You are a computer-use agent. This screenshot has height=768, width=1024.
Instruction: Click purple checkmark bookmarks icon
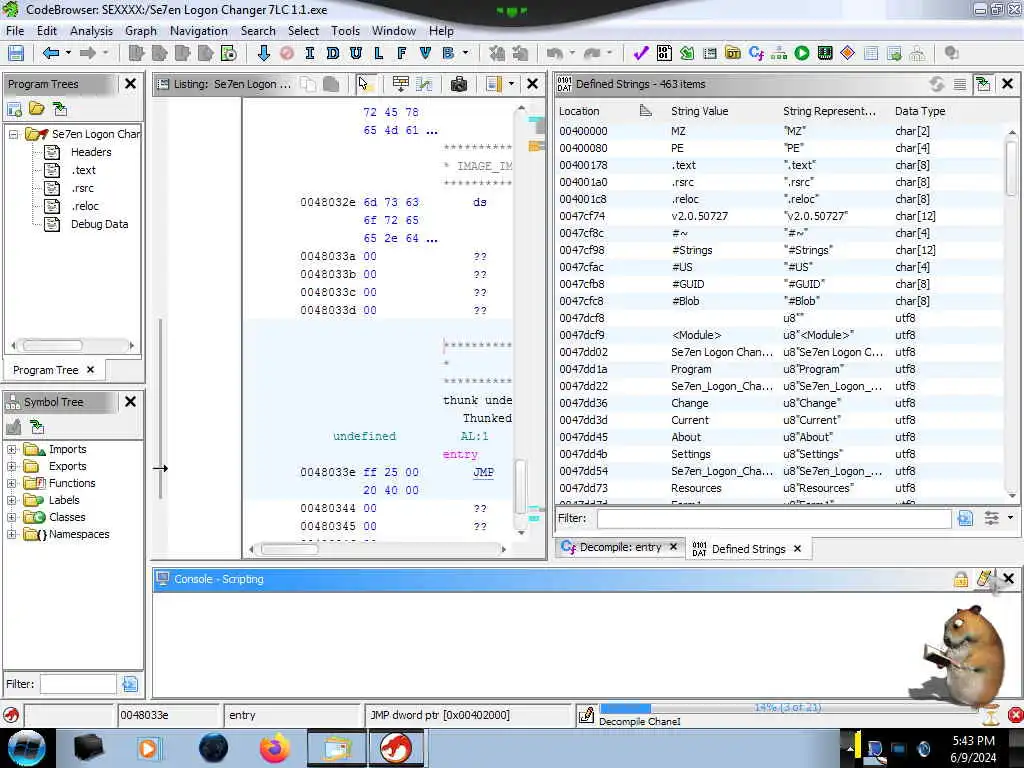click(641, 54)
